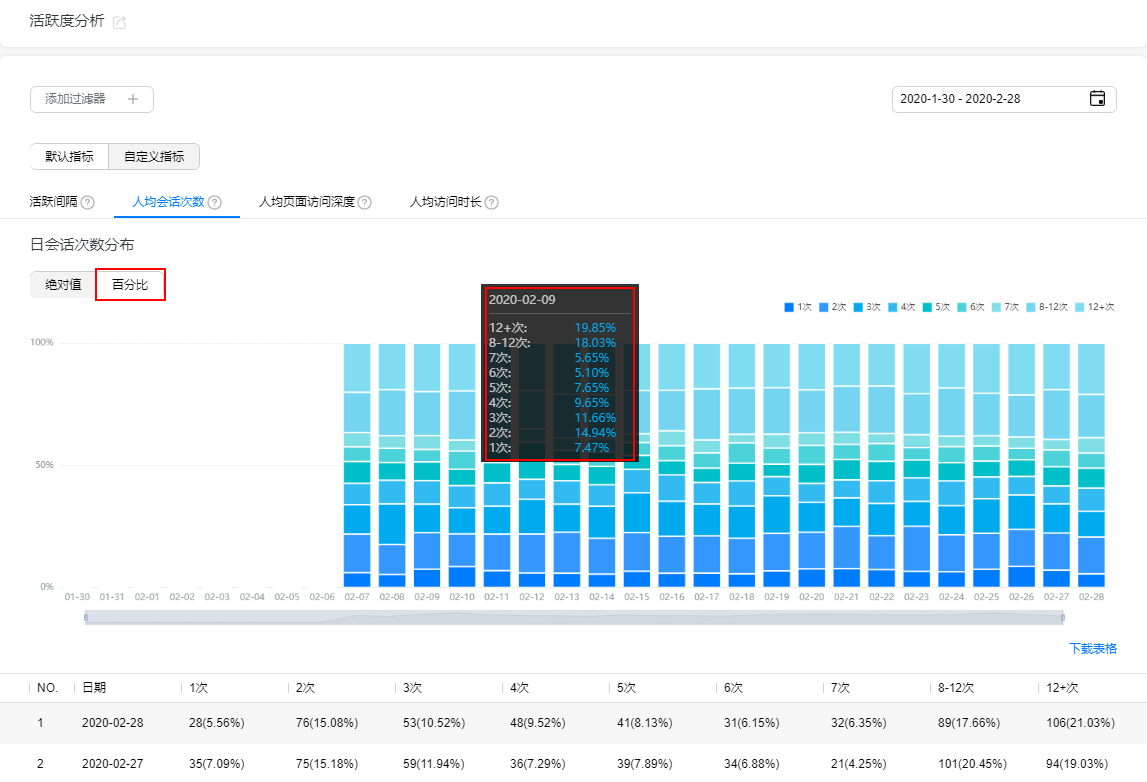Screen dimensions: 1147x782
Task: Click the 02-28 bar in the chart
Action: pyautogui.click(x=1091, y=465)
